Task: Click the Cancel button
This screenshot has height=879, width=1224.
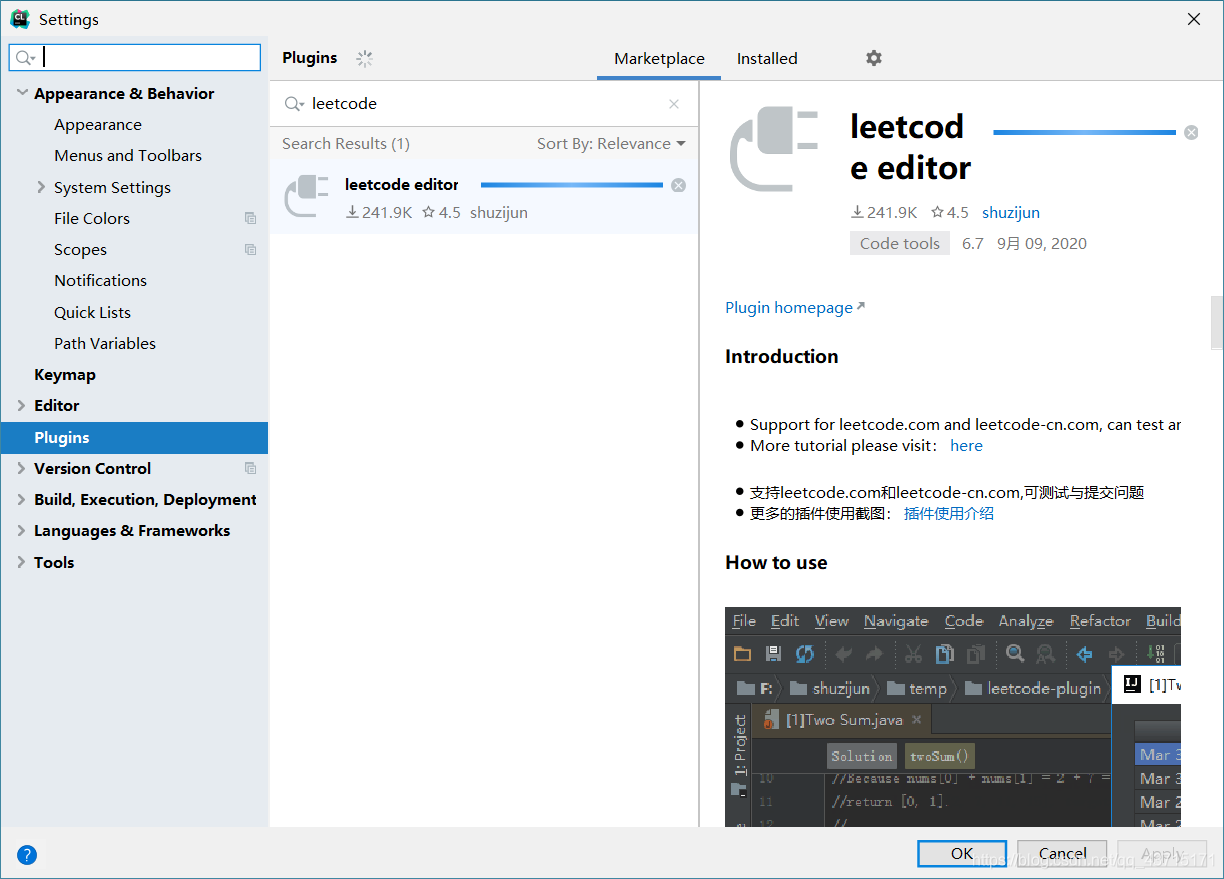Action: tap(1063, 853)
